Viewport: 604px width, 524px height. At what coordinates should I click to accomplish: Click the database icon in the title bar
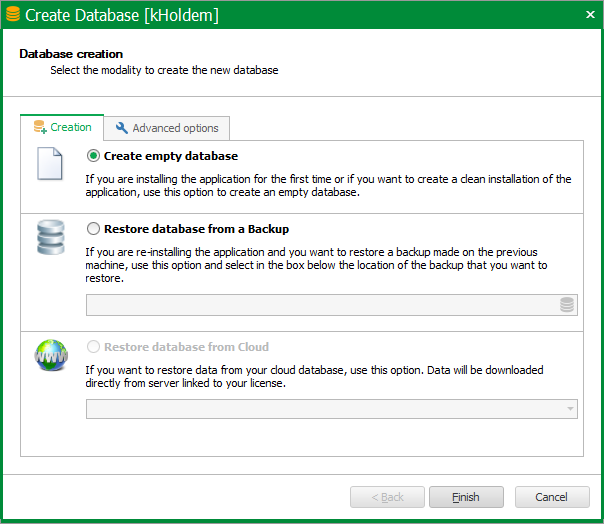[13, 14]
